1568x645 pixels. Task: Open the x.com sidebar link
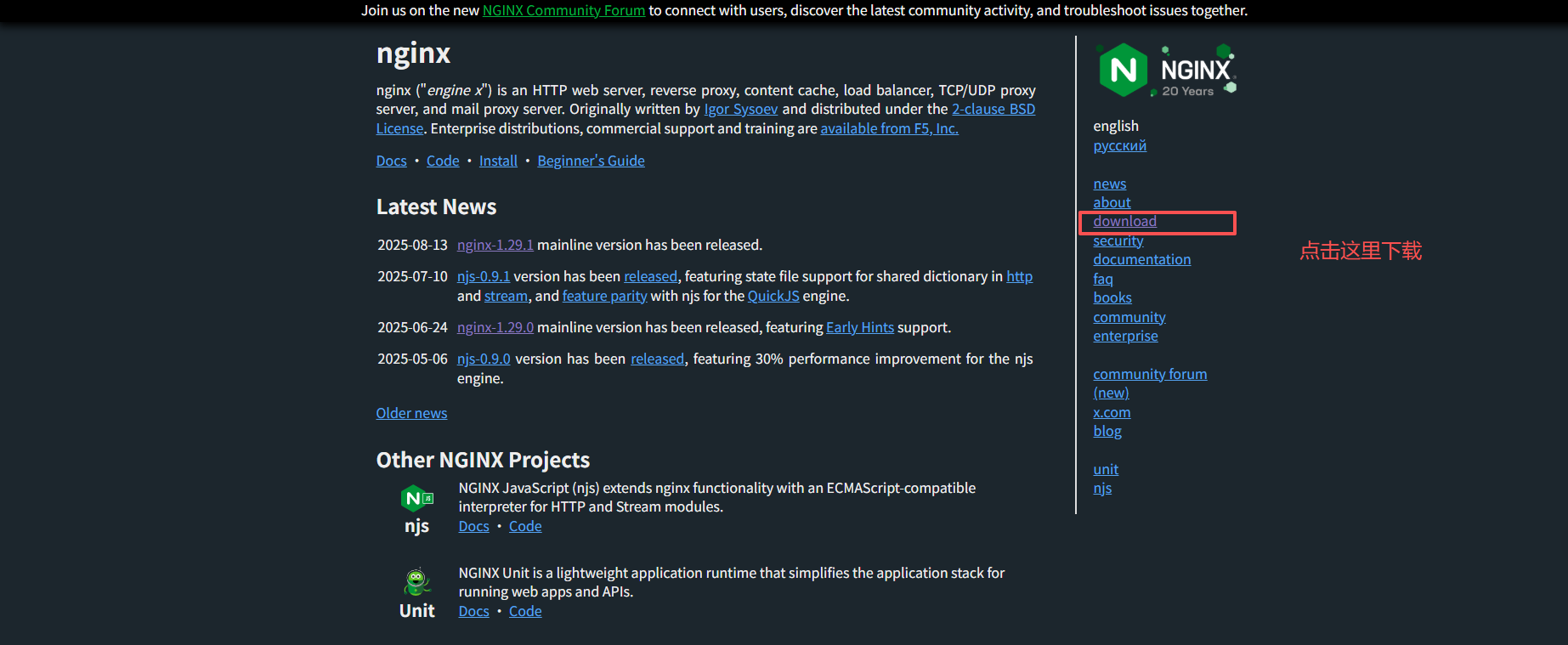[1112, 412]
